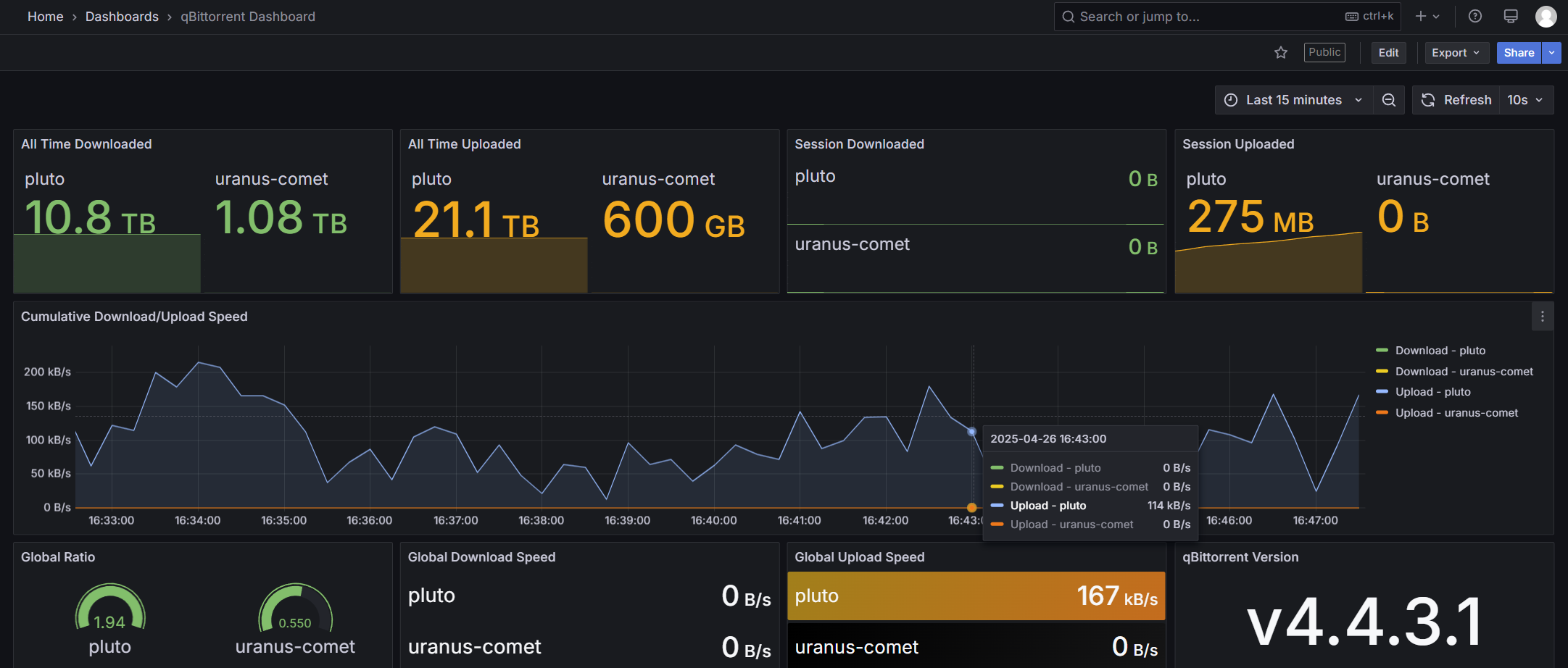Toggle Upload - uranus-comet legend series

click(x=1447, y=413)
